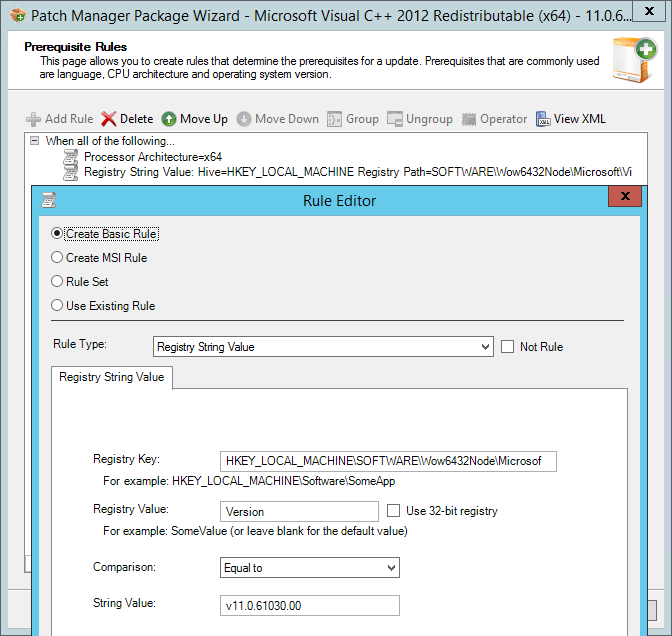The width and height of the screenshot is (672, 636).
Task: Click the Ungroup icon in toolbar
Action: [395, 119]
